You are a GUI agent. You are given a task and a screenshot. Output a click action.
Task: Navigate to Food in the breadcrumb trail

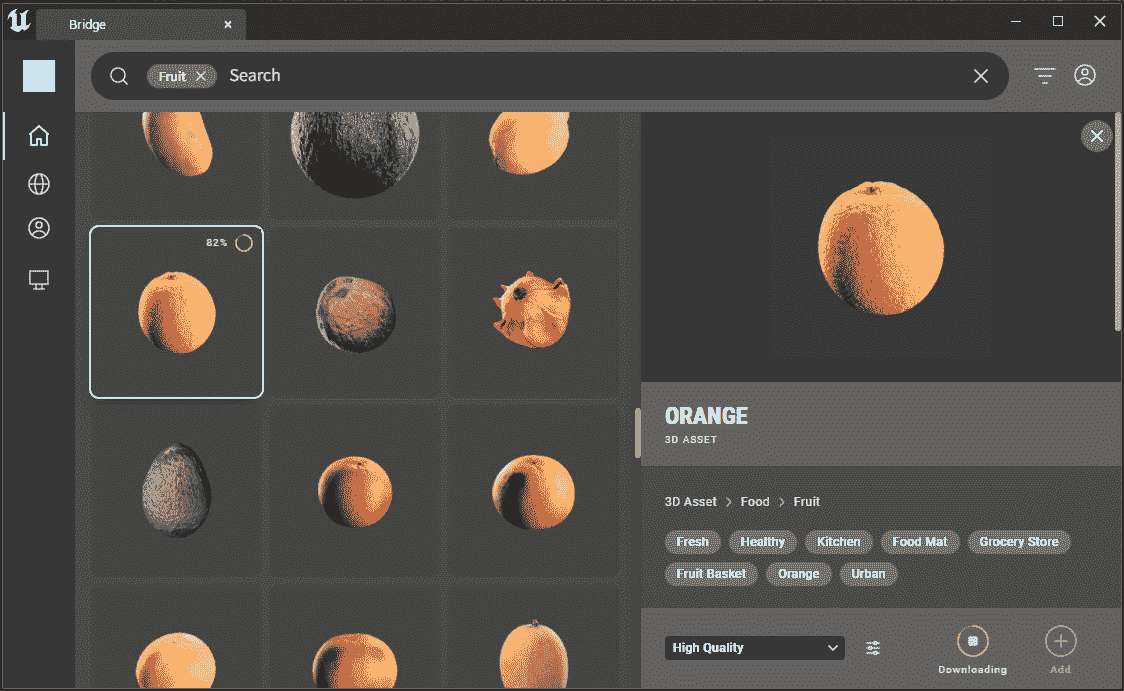pyautogui.click(x=755, y=501)
